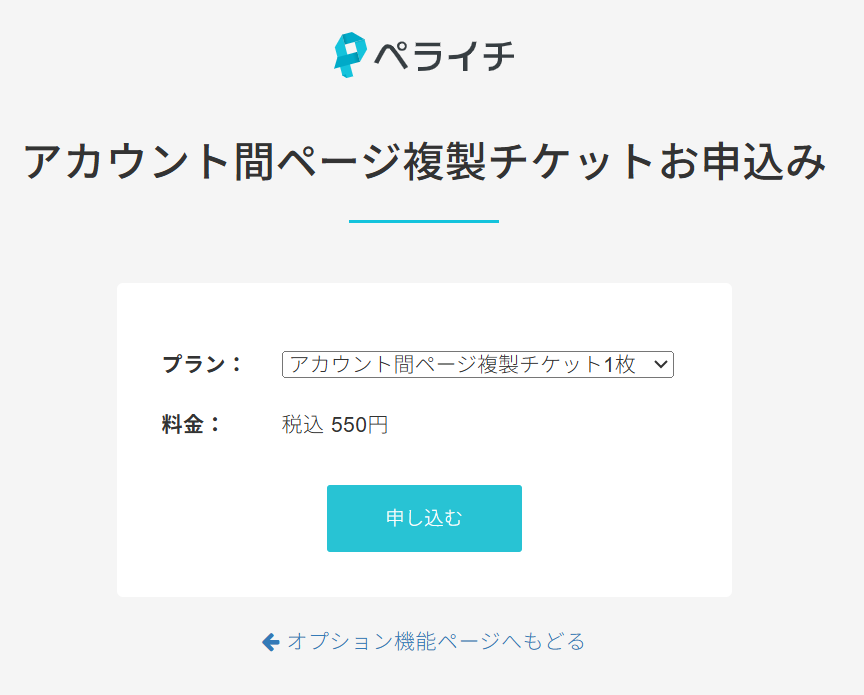Click the アカウント間ページ複製チケットお申込み page heading

point(425,161)
